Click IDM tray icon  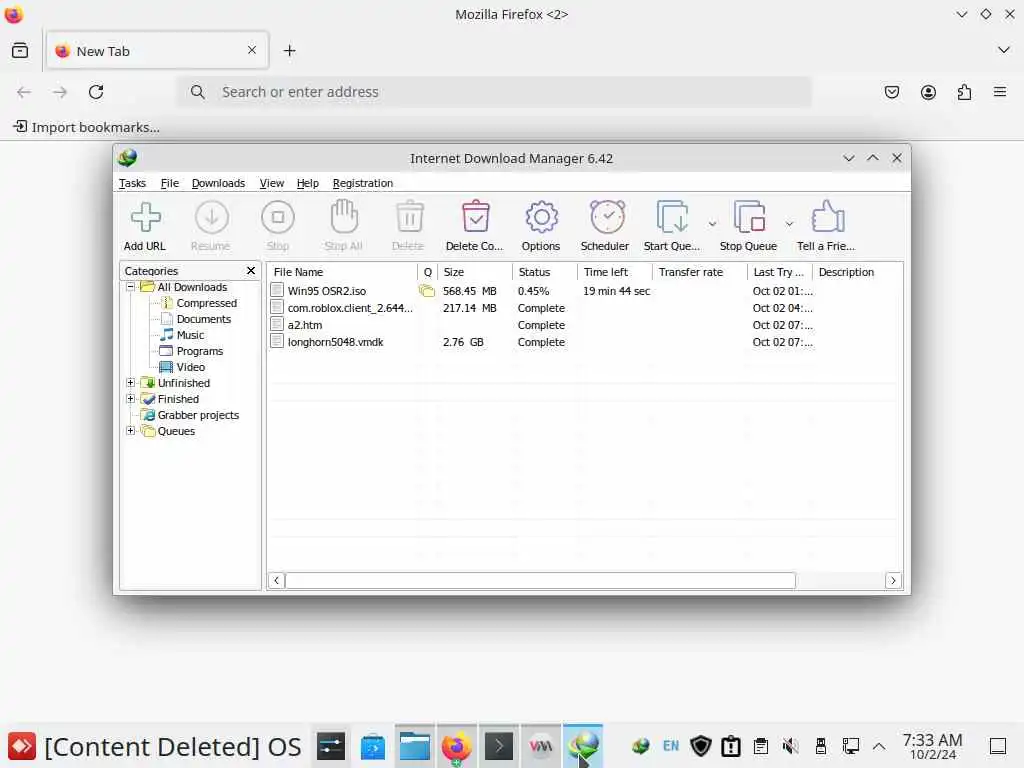click(x=641, y=746)
